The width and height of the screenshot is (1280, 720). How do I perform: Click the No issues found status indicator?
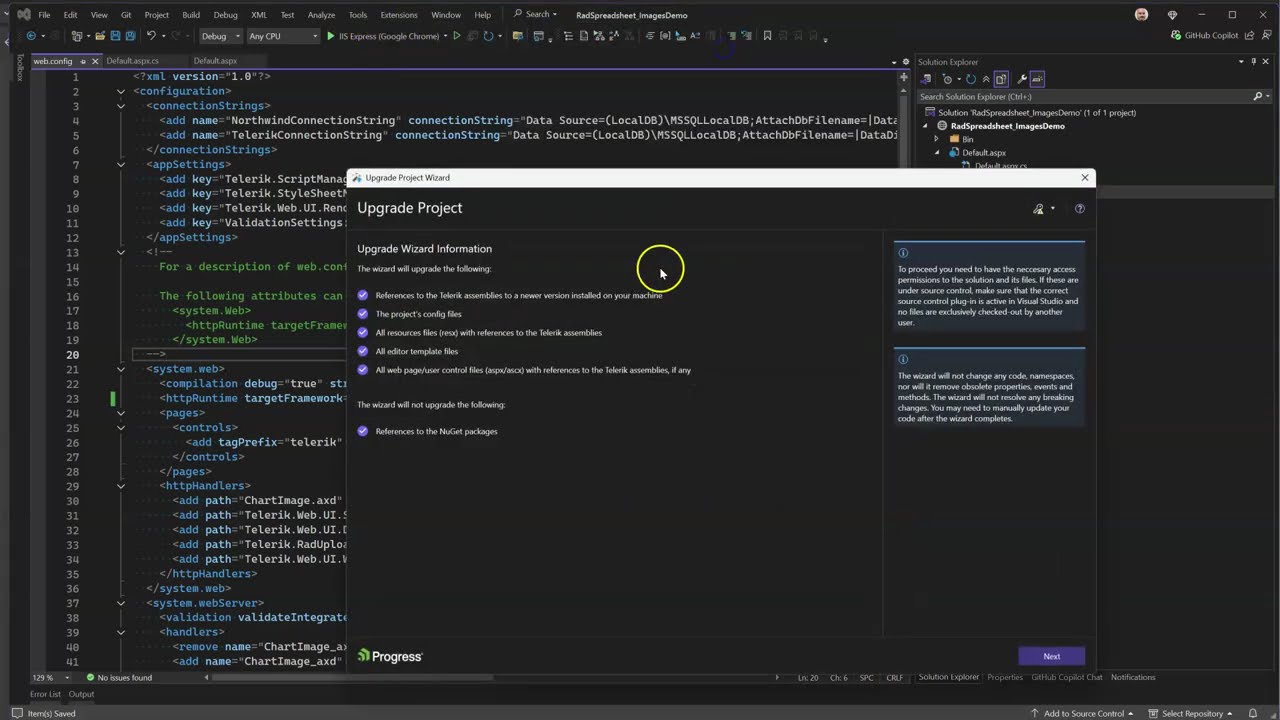pyautogui.click(x=119, y=677)
